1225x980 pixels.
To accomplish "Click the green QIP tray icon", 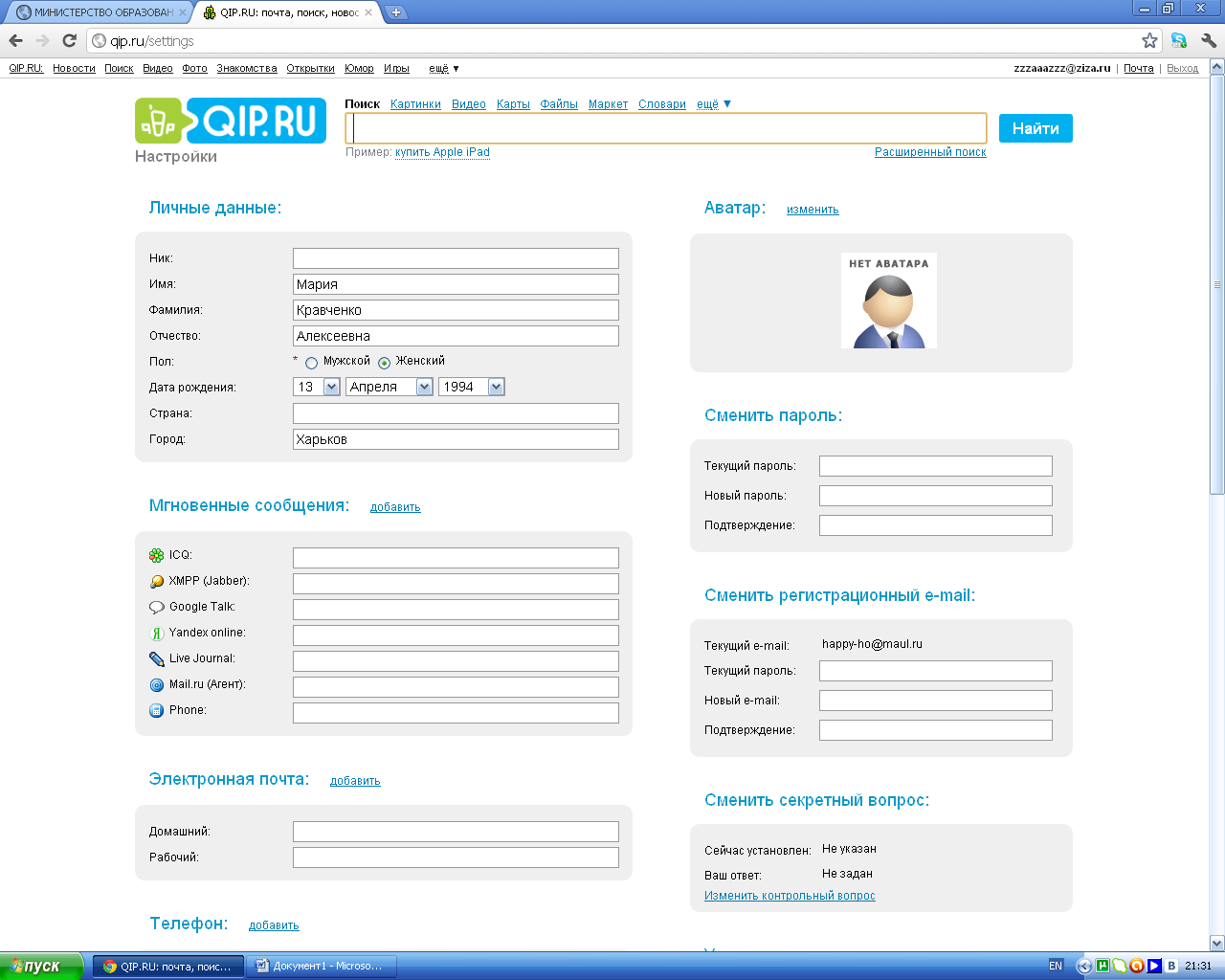I will pyautogui.click(x=1119, y=966).
